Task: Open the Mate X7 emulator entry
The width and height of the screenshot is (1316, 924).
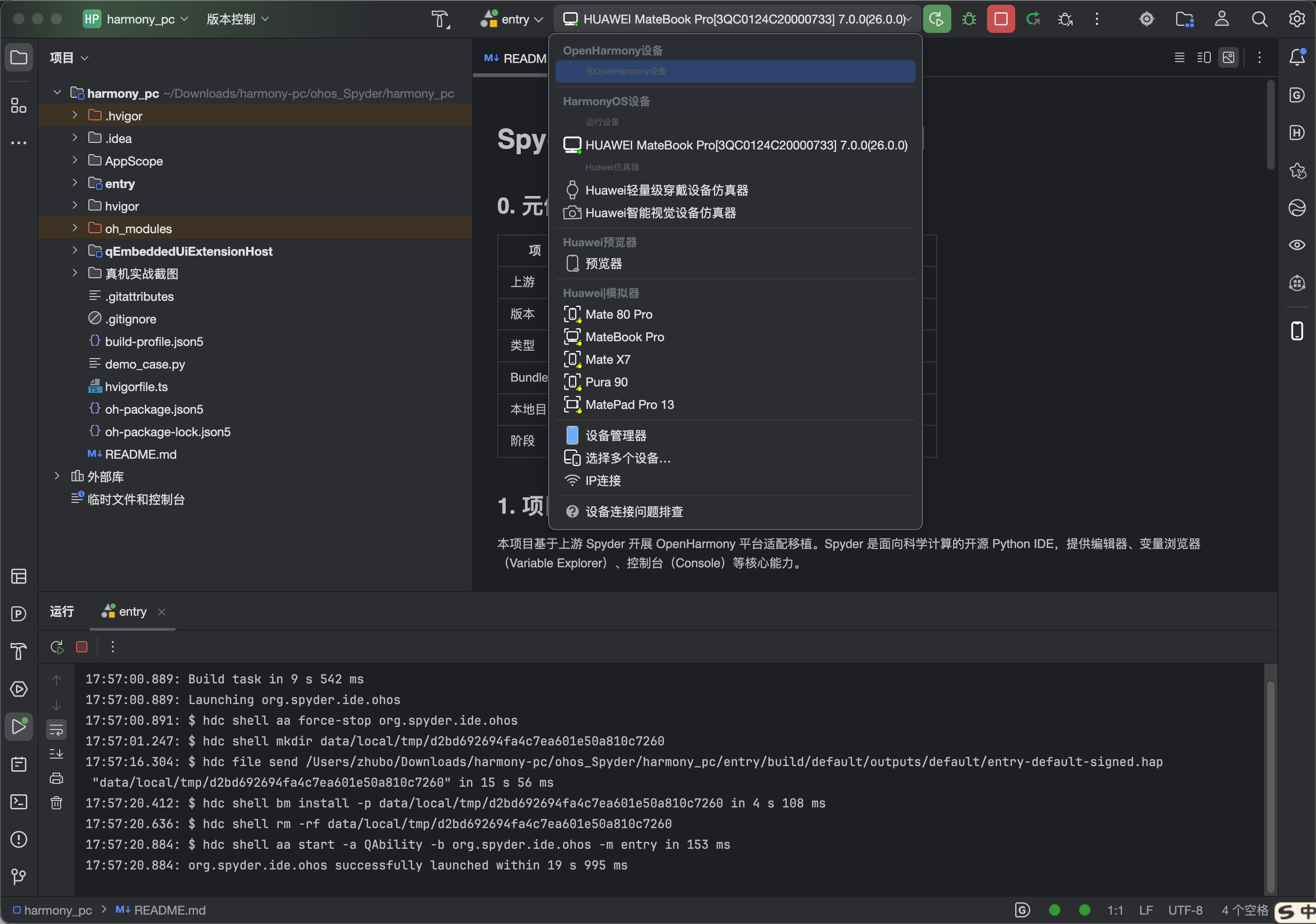Action: pyautogui.click(x=736, y=360)
